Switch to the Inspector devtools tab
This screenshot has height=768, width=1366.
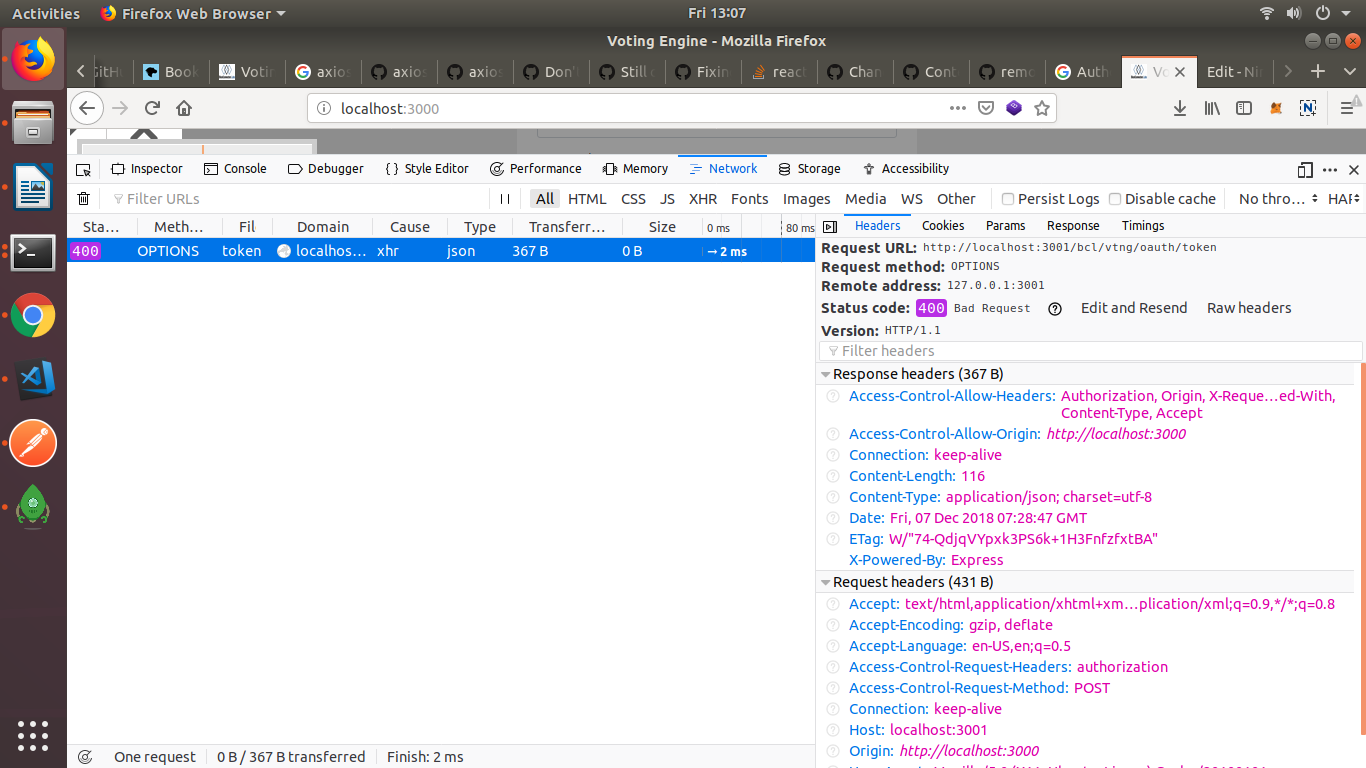147,169
